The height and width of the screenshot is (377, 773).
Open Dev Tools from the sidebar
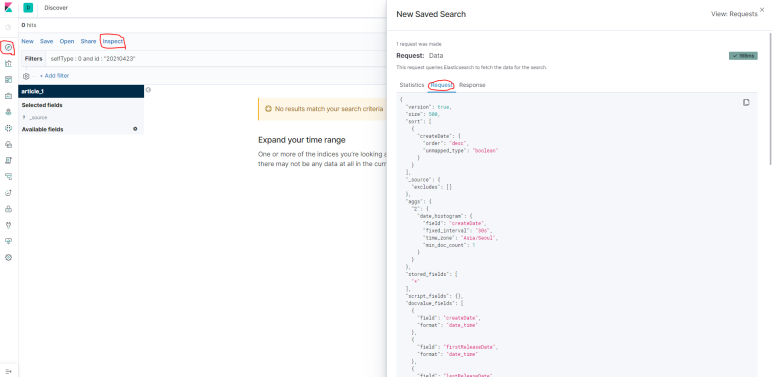pos(8,225)
